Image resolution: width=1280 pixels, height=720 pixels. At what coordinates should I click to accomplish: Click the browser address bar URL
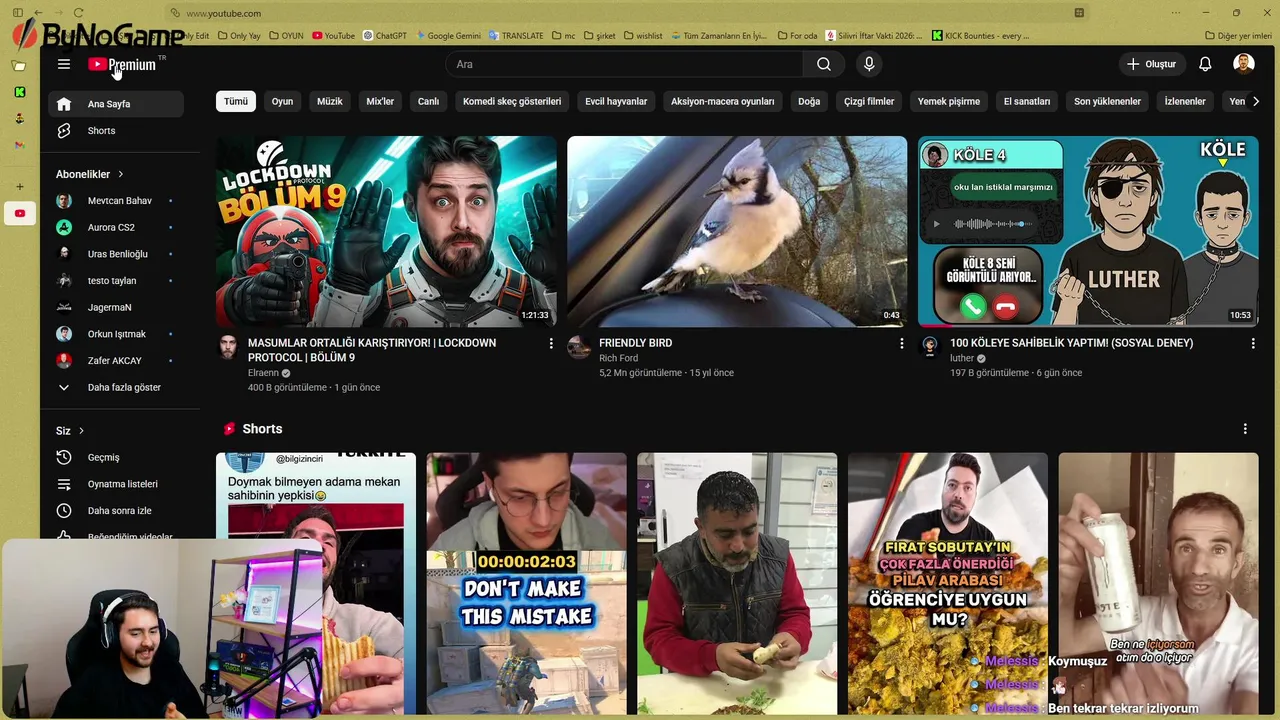tap(224, 13)
